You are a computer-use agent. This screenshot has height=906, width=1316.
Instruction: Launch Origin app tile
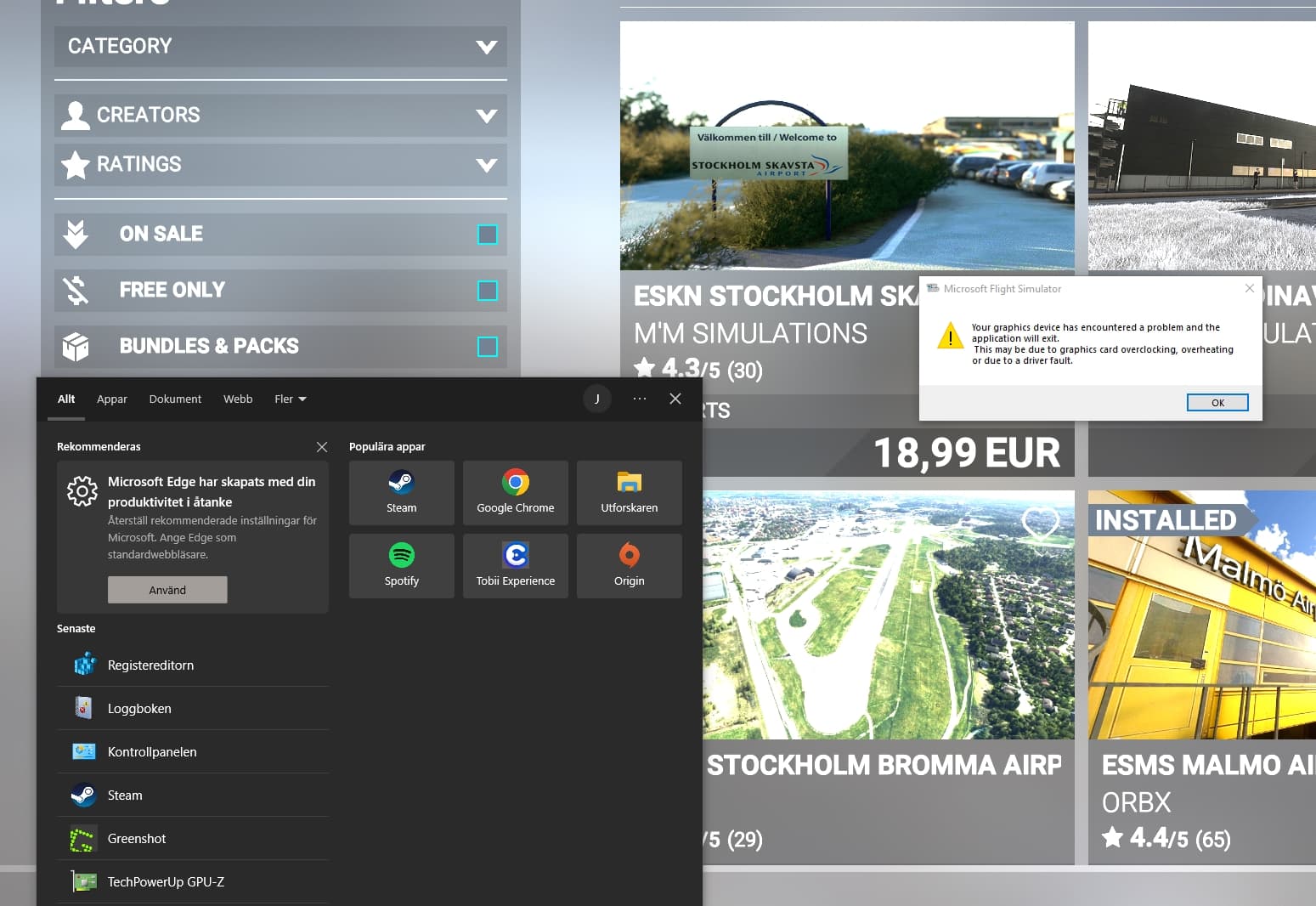(x=629, y=566)
